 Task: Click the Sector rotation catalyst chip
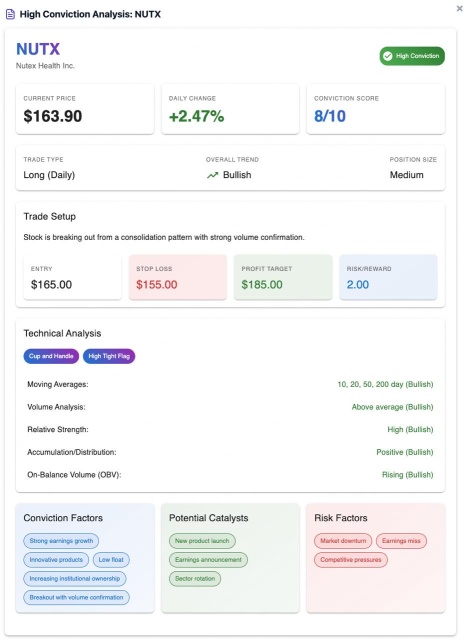coord(195,578)
